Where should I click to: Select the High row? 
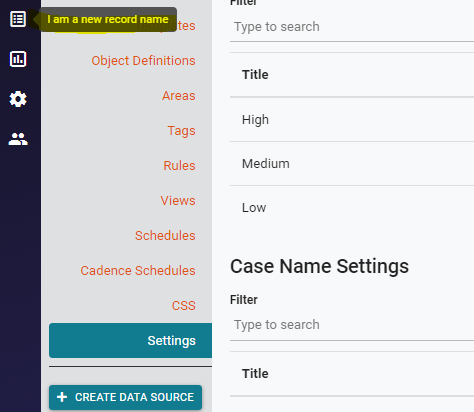pyautogui.click(x=352, y=120)
